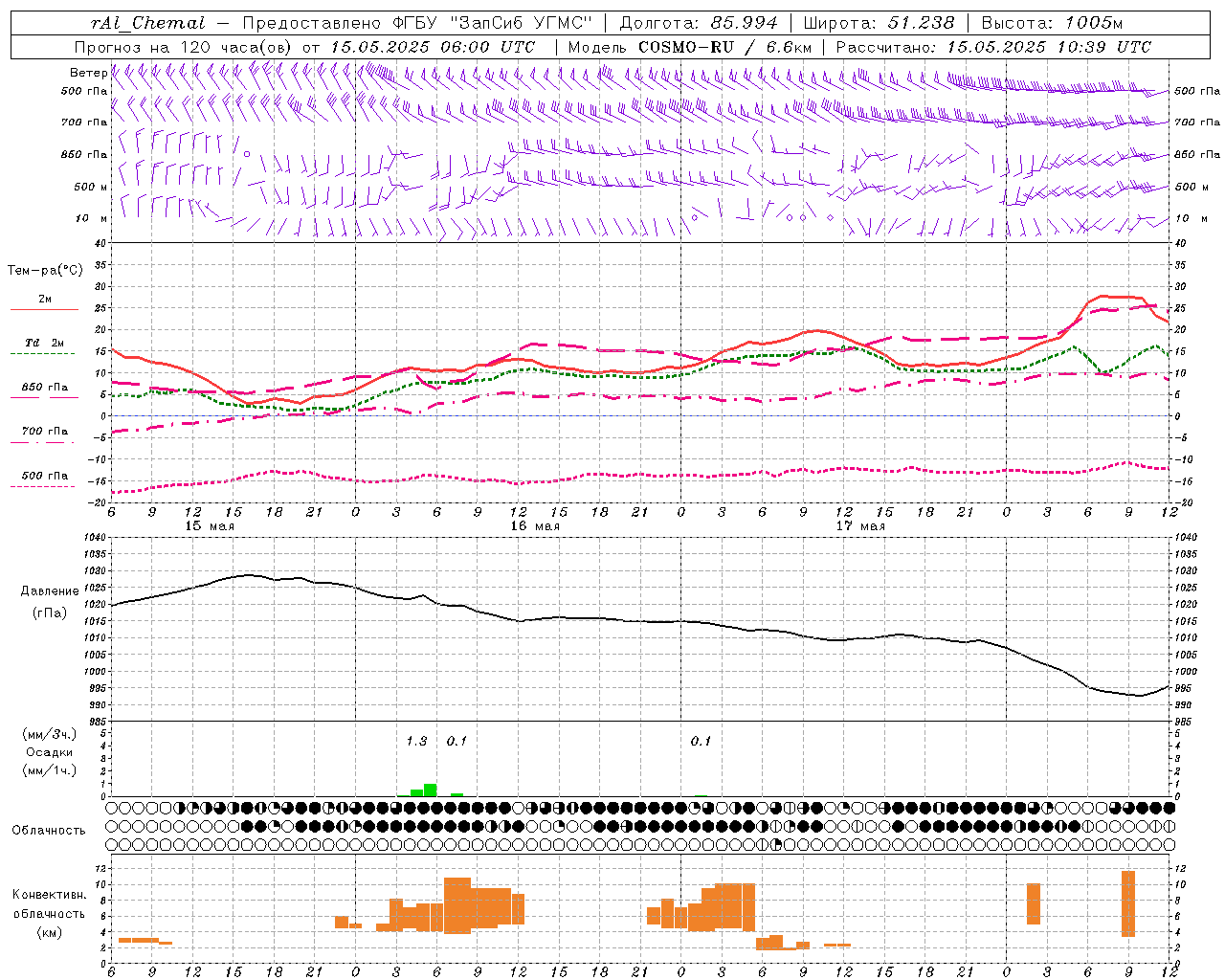Click the Td 2м dew point legend entry

tap(45, 343)
